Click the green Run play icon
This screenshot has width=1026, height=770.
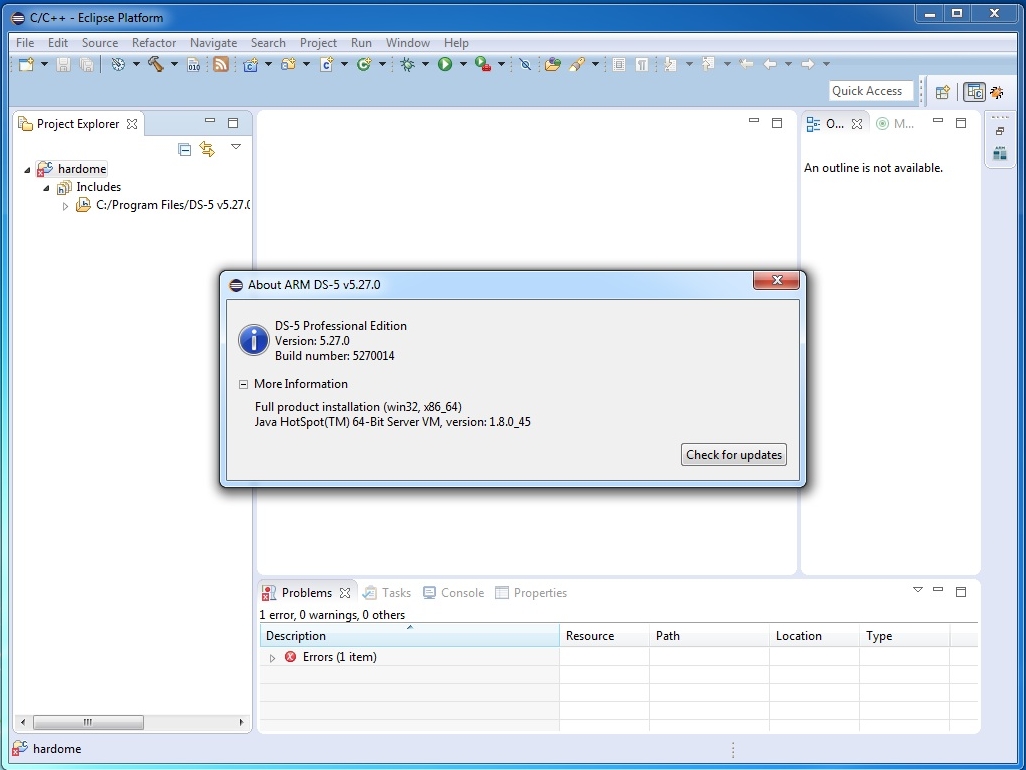click(x=445, y=64)
